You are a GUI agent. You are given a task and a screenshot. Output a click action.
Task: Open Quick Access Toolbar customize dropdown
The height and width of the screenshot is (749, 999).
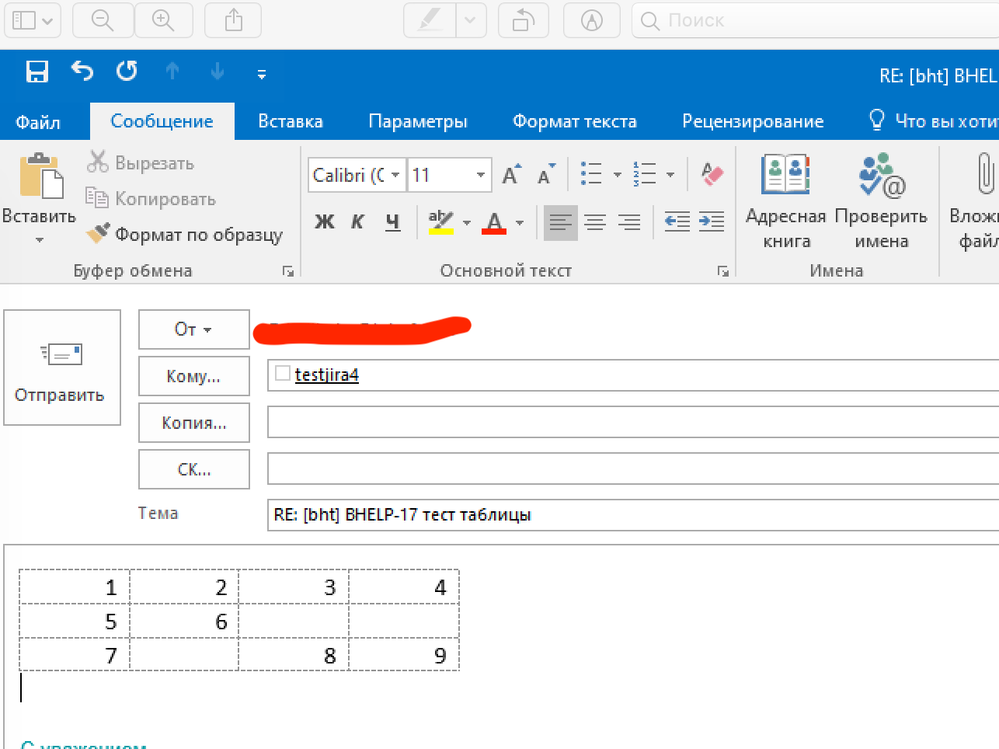click(x=261, y=74)
